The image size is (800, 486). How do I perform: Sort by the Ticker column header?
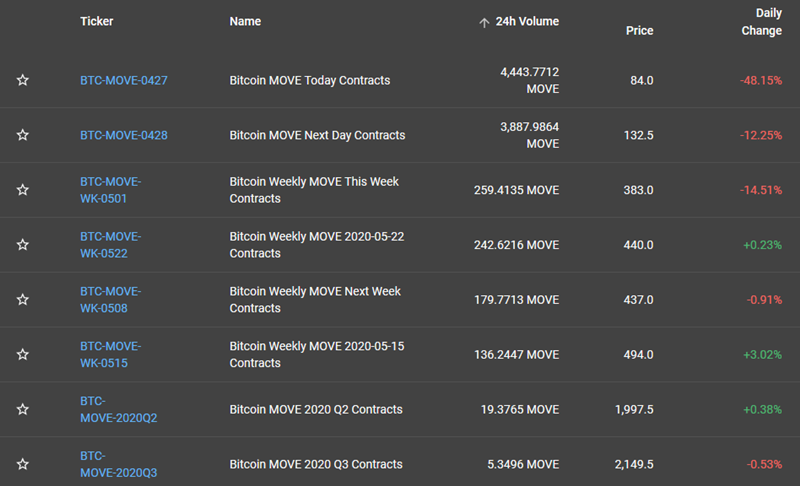tap(96, 21)
